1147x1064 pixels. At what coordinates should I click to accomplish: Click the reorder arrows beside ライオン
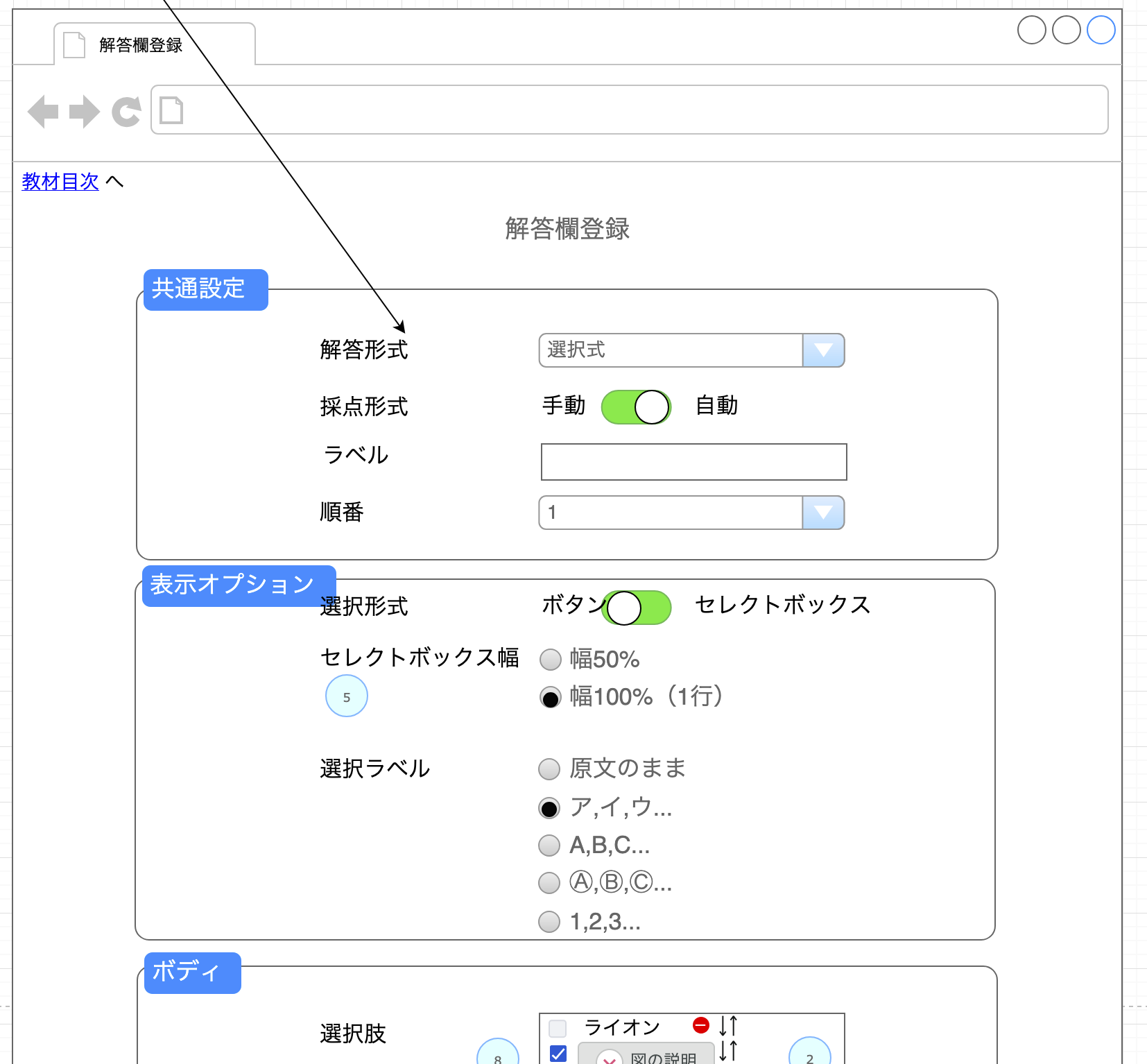pos(728,1025)
